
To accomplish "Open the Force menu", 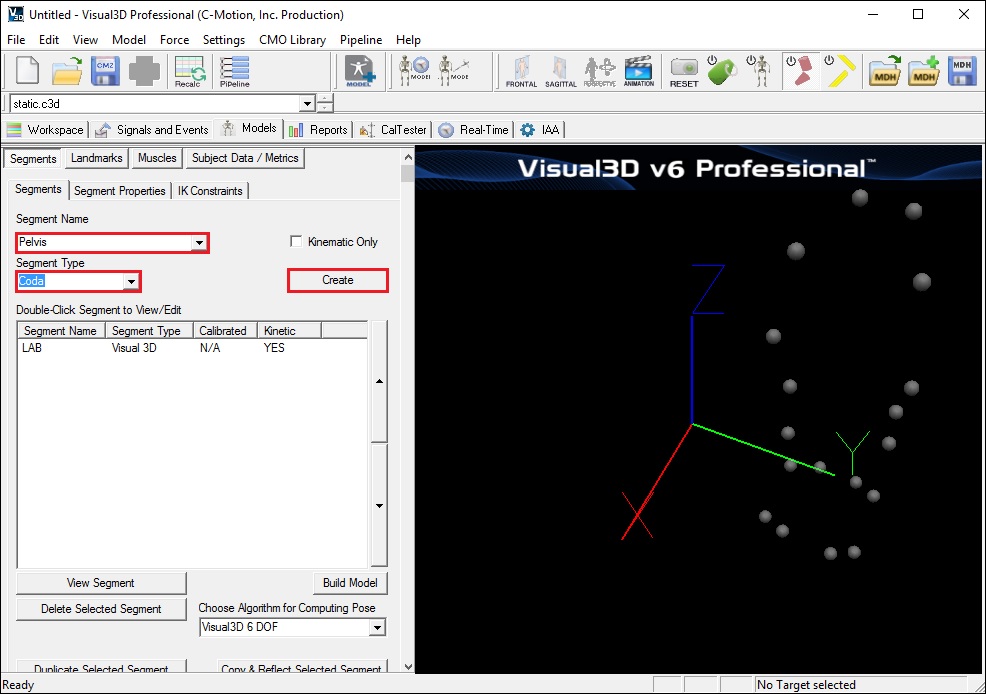I will coord(174,40).
